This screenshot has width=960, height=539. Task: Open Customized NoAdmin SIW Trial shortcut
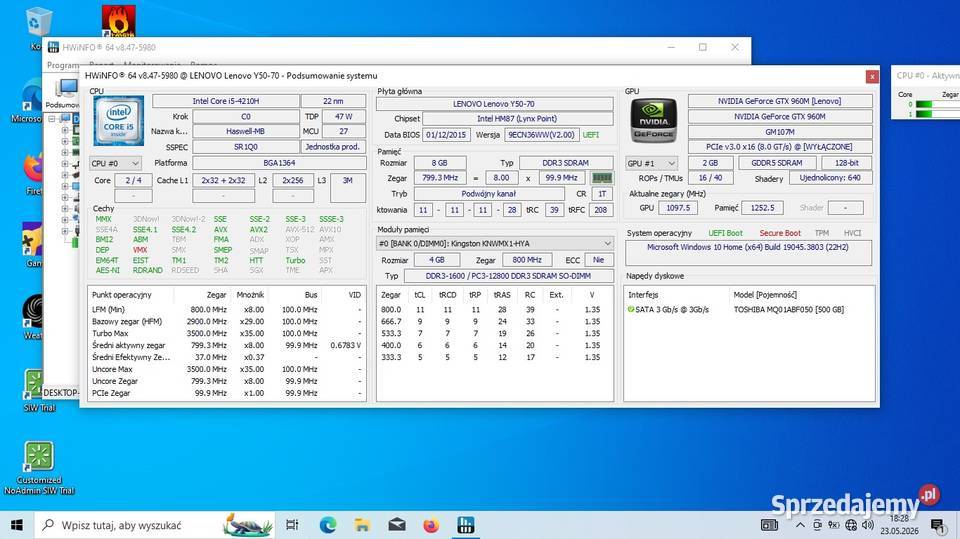[39, 456]
